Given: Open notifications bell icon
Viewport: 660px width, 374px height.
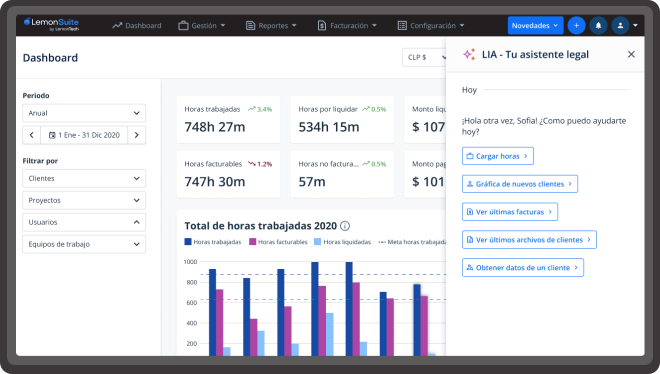Looking at the screenshot, I should click(598, 26).
